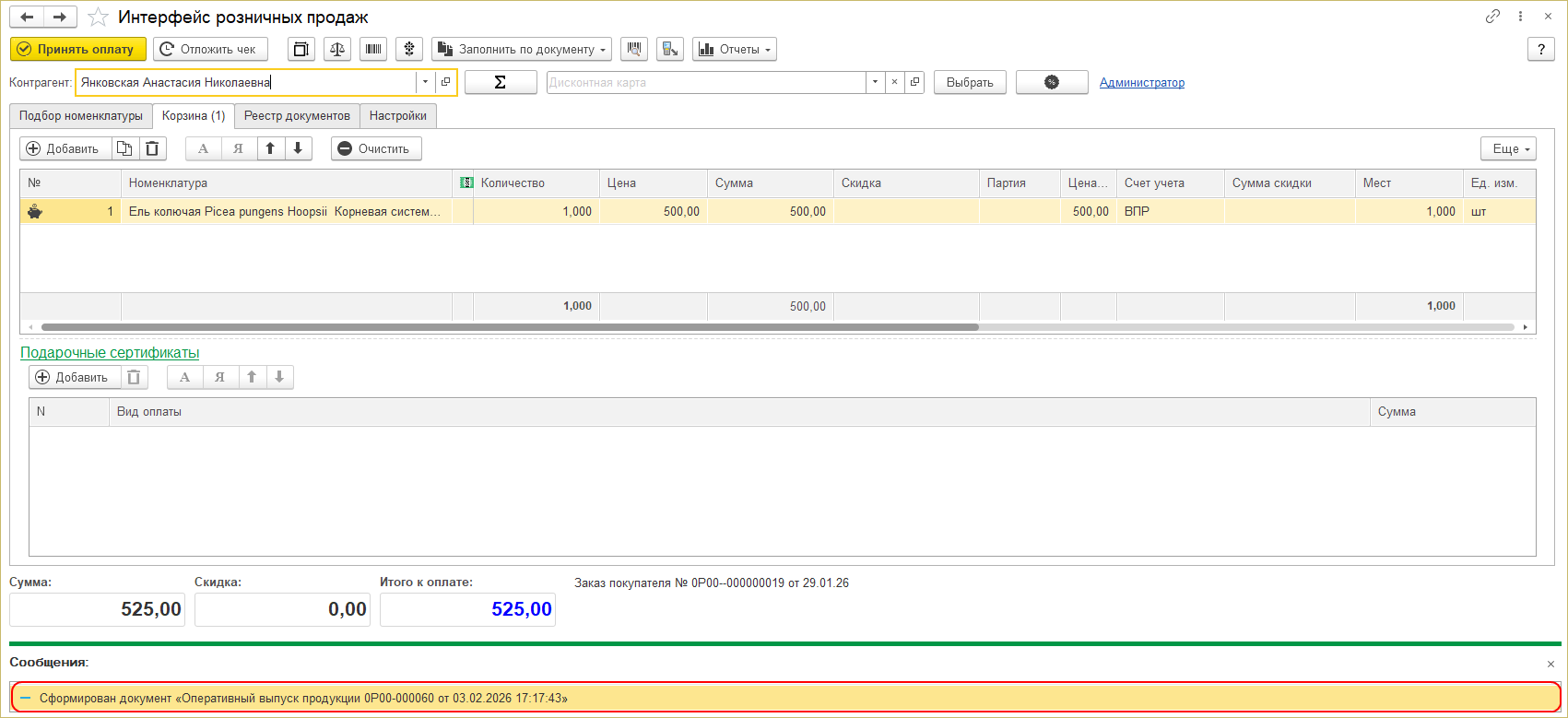
Task: Open the Администратор user link
Action: point(1142,82)
